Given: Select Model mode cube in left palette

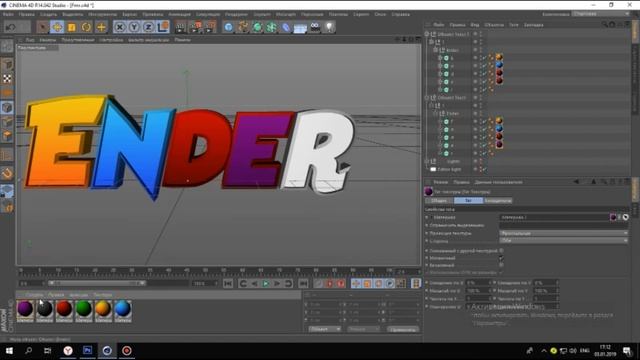Looking at the screenshot, I should pos(7,64).
